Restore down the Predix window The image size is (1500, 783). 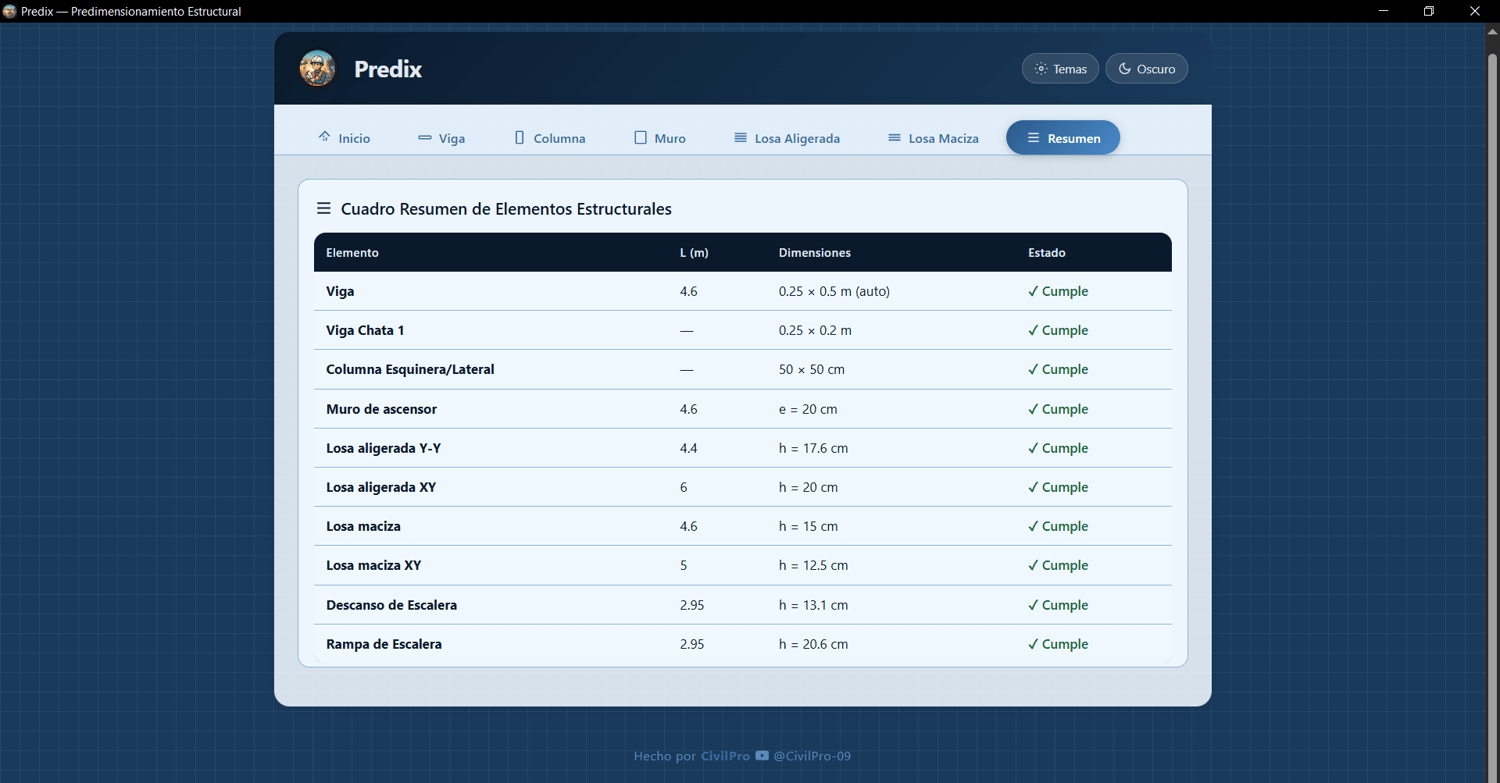[1429, 11]
